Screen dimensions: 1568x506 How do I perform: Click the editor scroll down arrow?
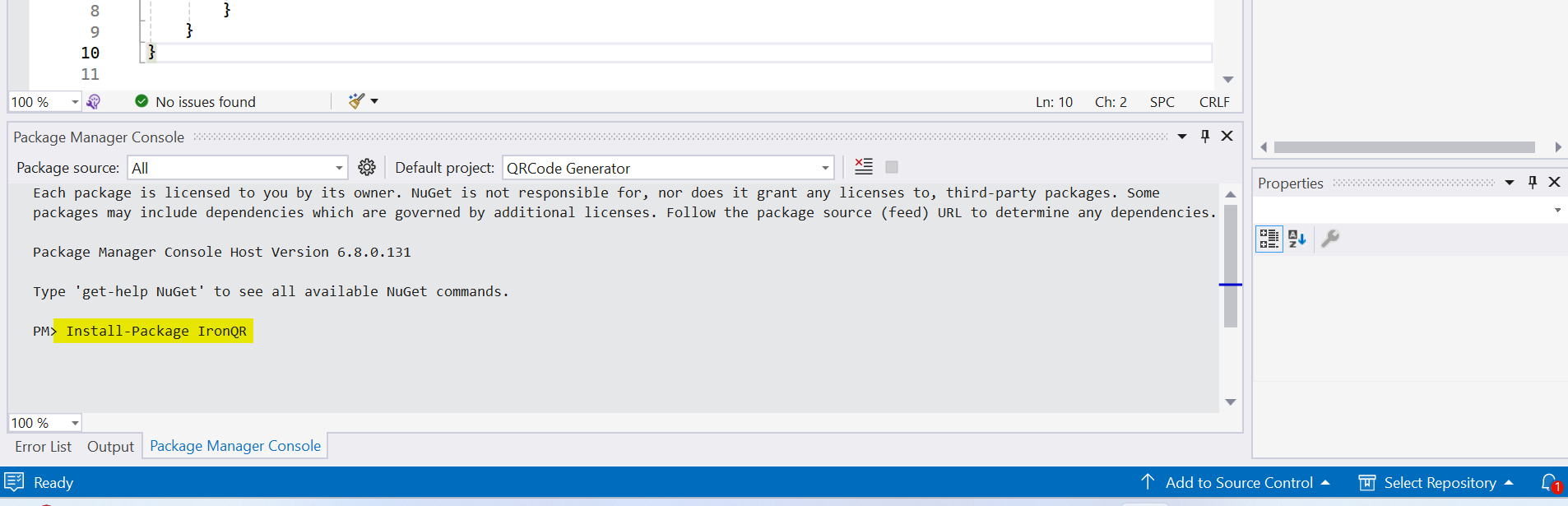point(1228,80)
